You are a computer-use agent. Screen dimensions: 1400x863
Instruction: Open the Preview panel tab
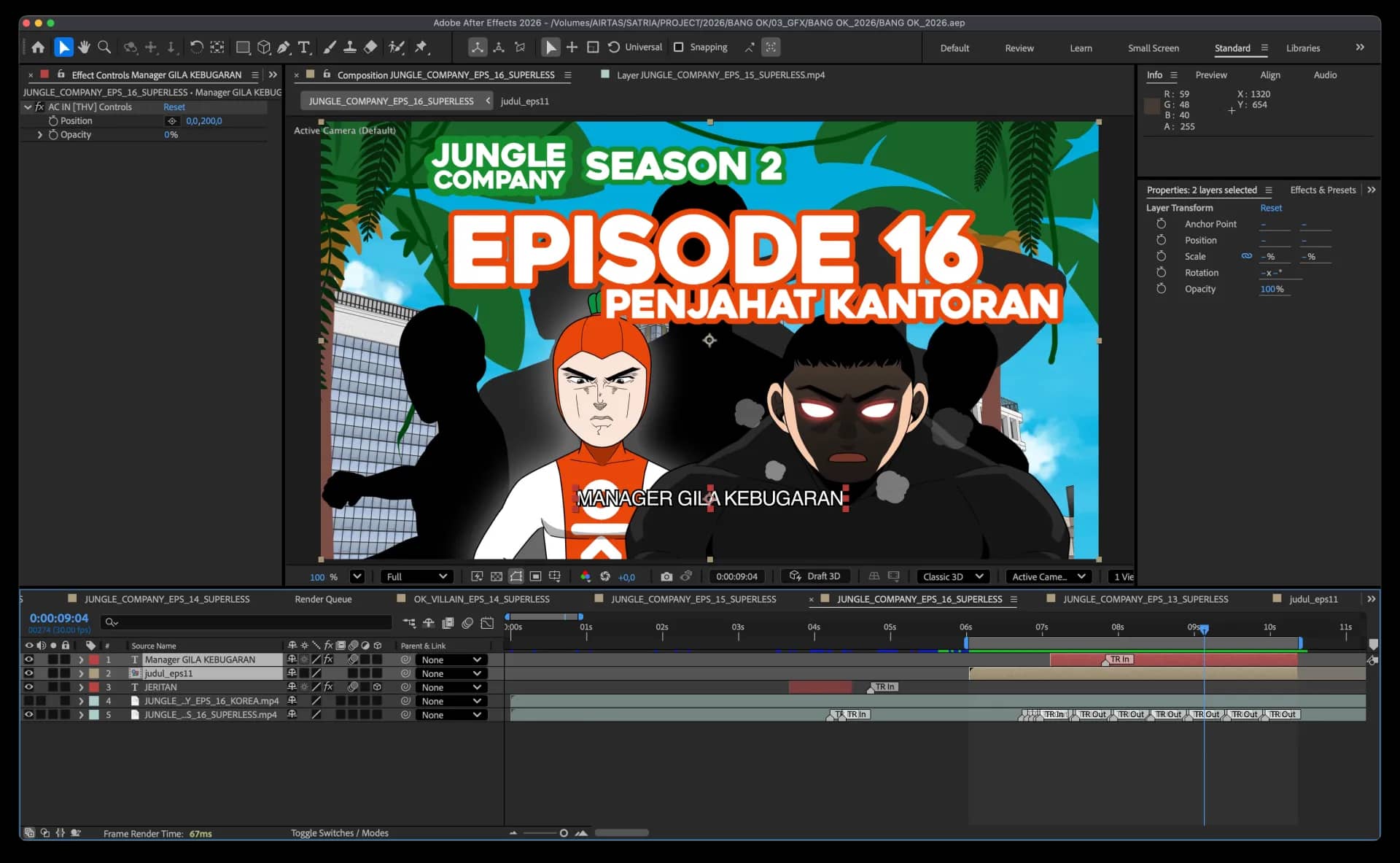coord(1210,75)
